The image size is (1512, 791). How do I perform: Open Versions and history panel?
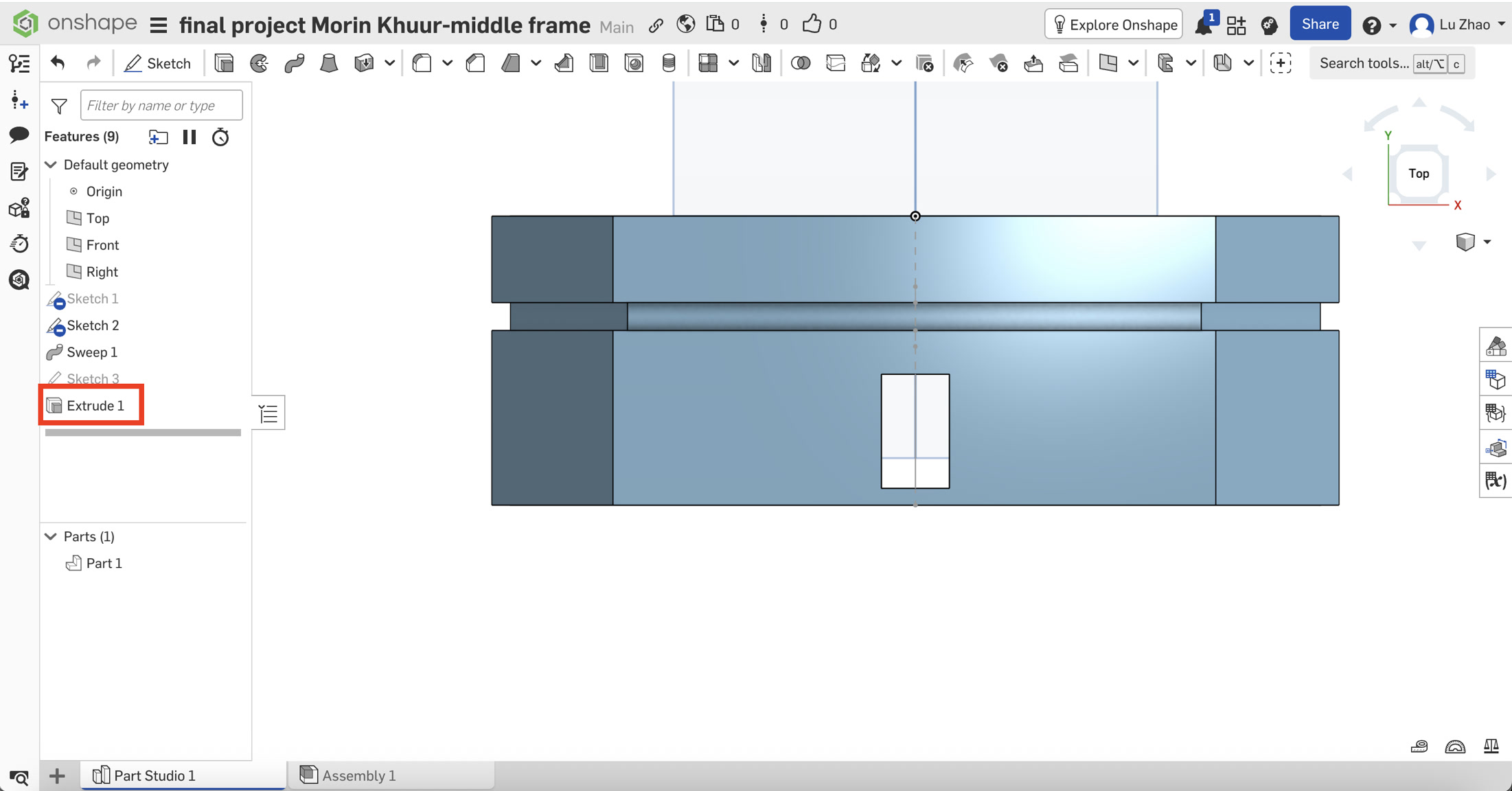pos(19,100)
